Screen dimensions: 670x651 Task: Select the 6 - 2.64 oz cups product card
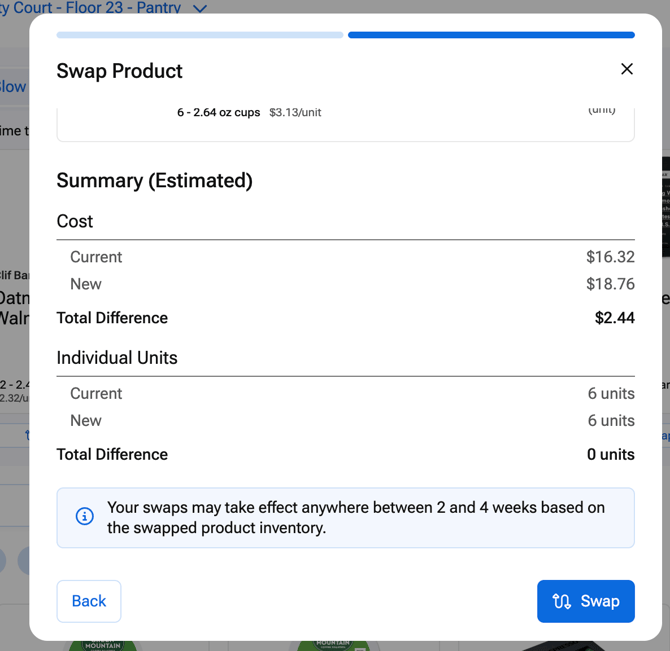coord(345,120)
